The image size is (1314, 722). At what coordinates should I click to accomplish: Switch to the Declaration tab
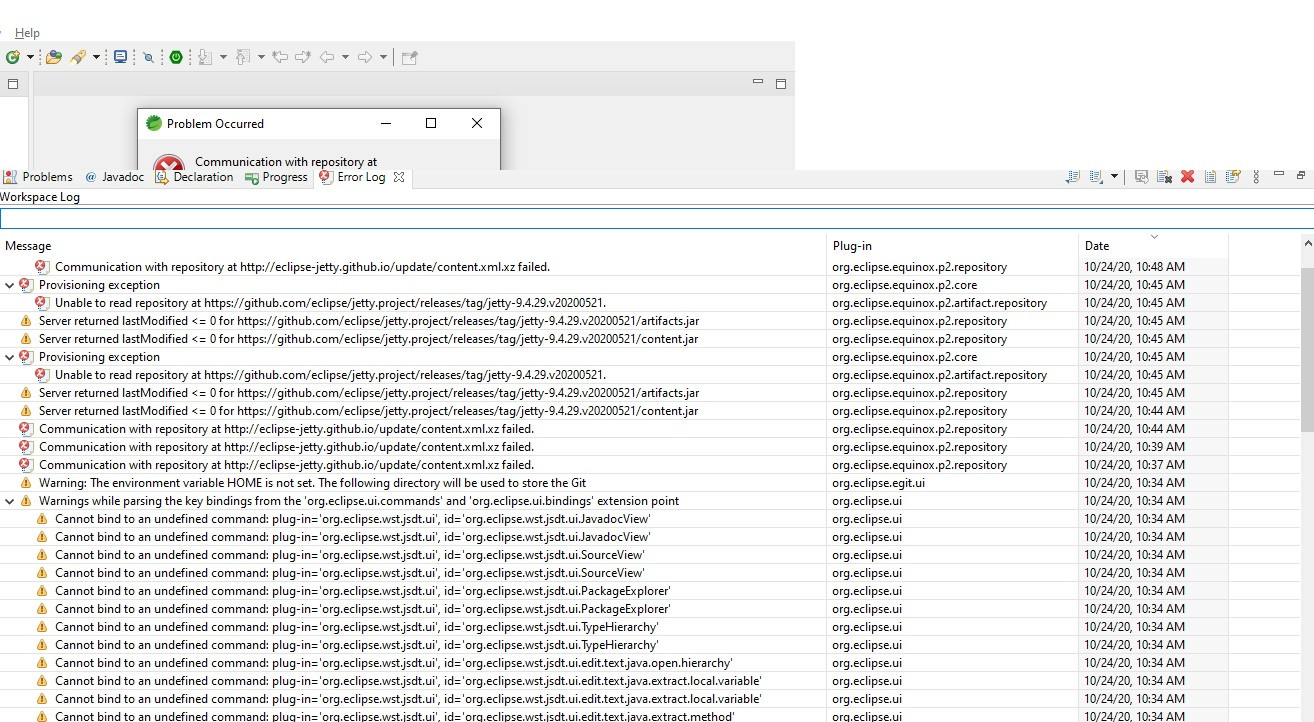194,177
